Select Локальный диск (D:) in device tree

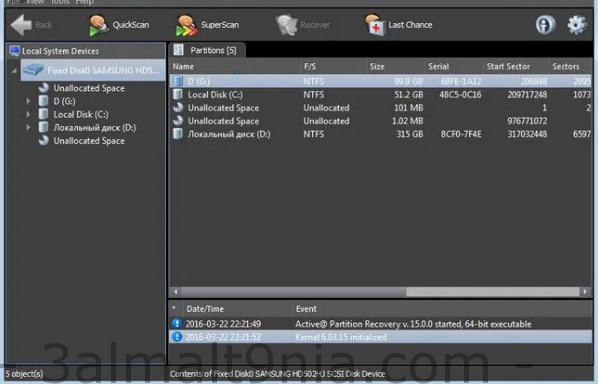[x=95, y=127]
